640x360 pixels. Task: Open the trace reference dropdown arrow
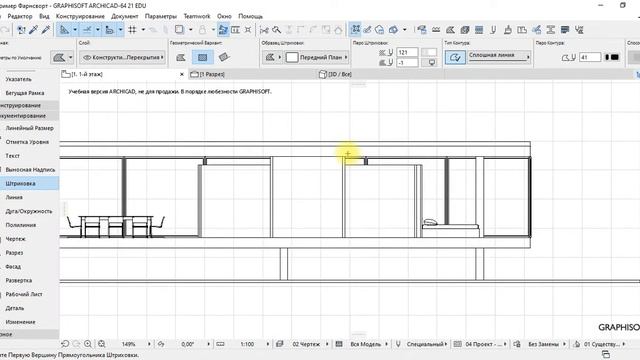pos(191,30)
